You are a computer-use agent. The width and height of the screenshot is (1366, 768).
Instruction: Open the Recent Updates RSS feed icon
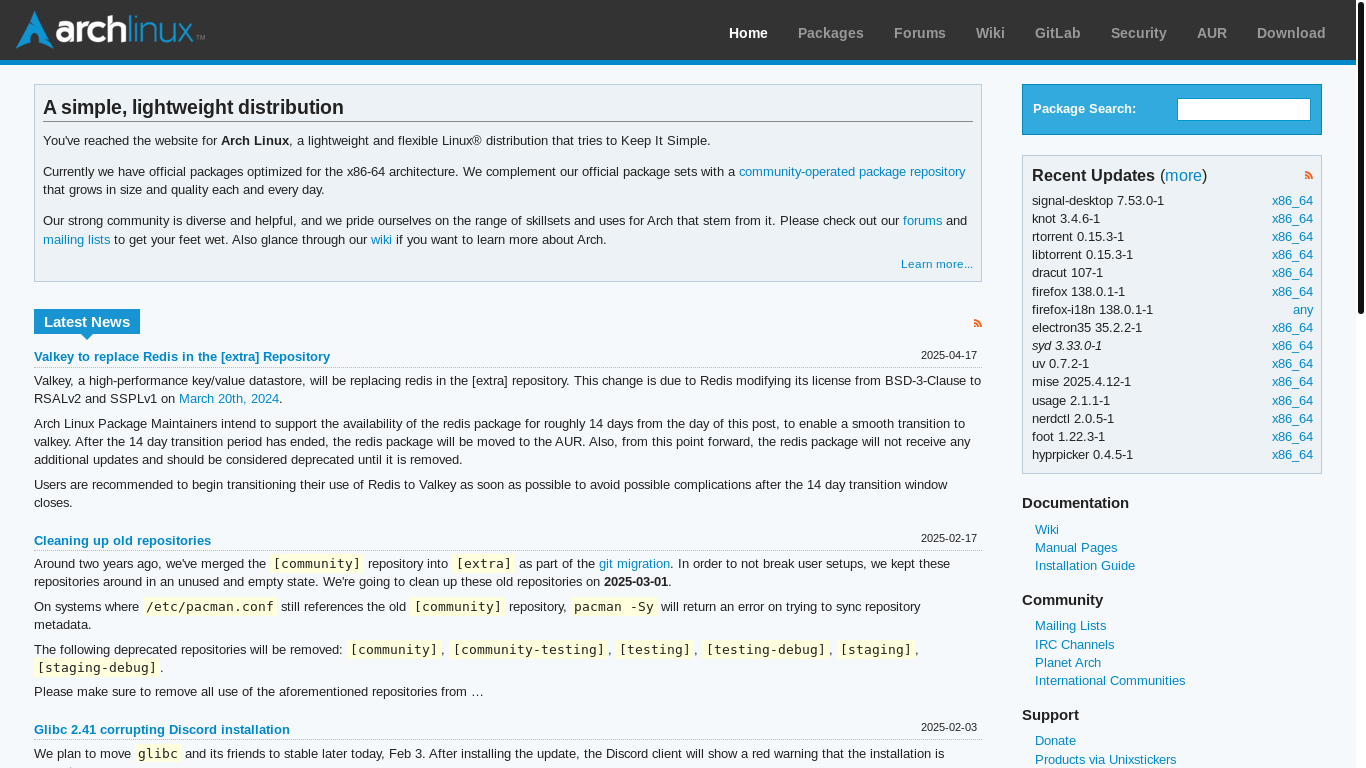coord(1308,176)
